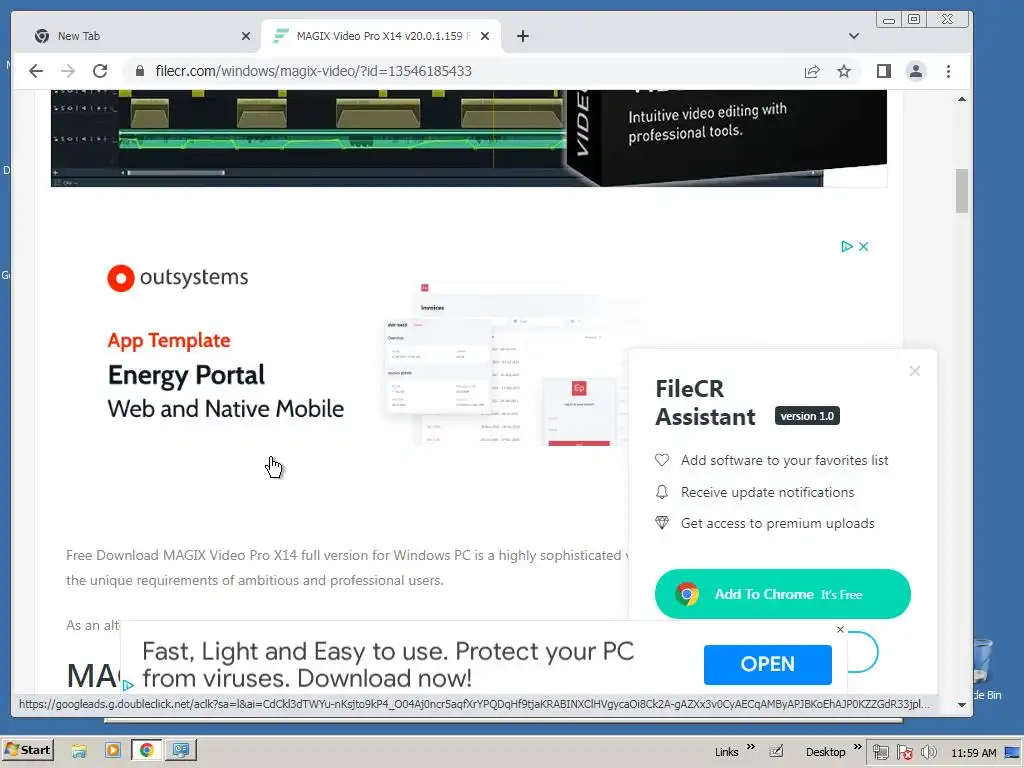This screenshot has width=1024, height=768.
Task: Go back with the browser back arrow
Action: [x=36, y=71]
